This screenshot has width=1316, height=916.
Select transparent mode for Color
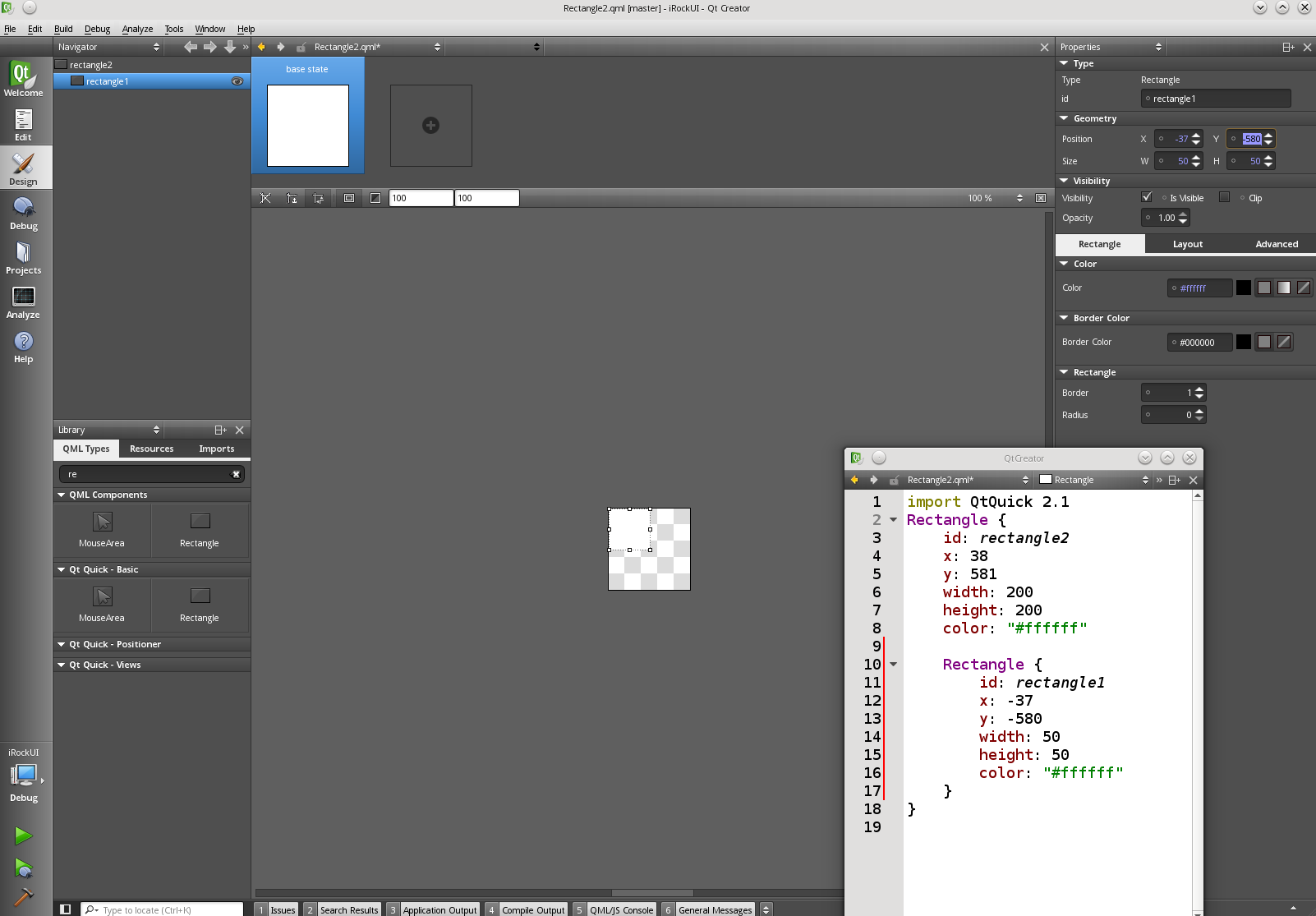click(x=1304, y=288)
